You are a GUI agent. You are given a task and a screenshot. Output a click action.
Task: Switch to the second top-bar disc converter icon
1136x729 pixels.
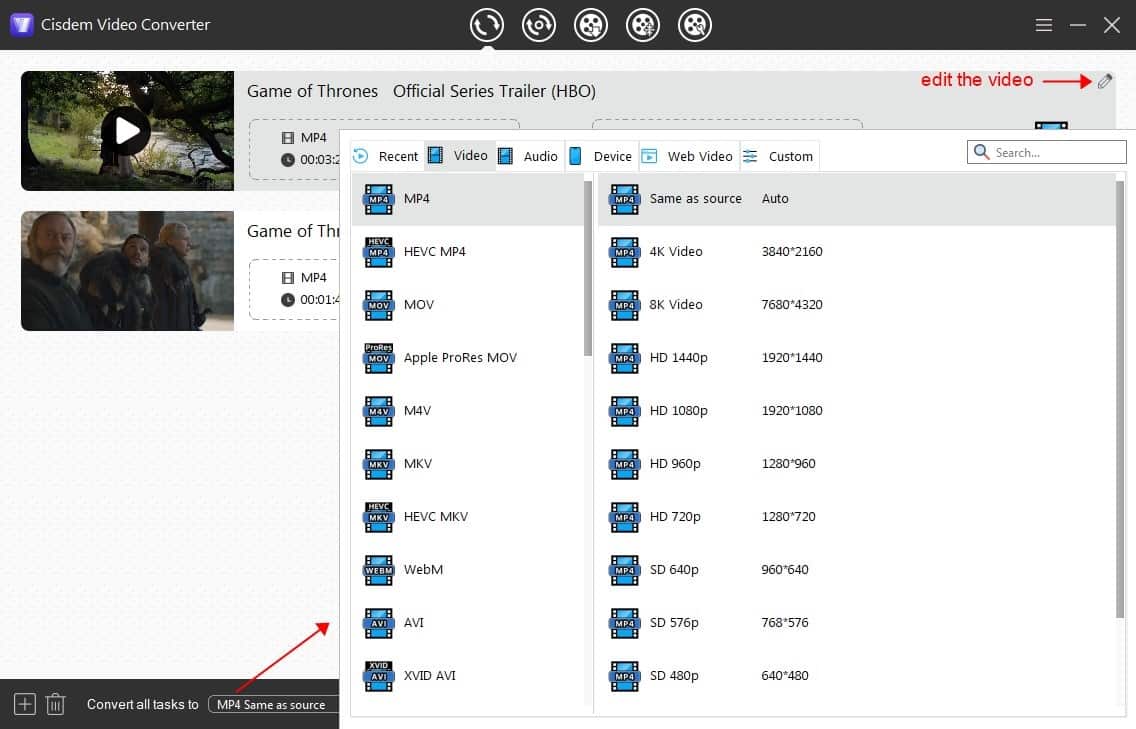[539, 25]
